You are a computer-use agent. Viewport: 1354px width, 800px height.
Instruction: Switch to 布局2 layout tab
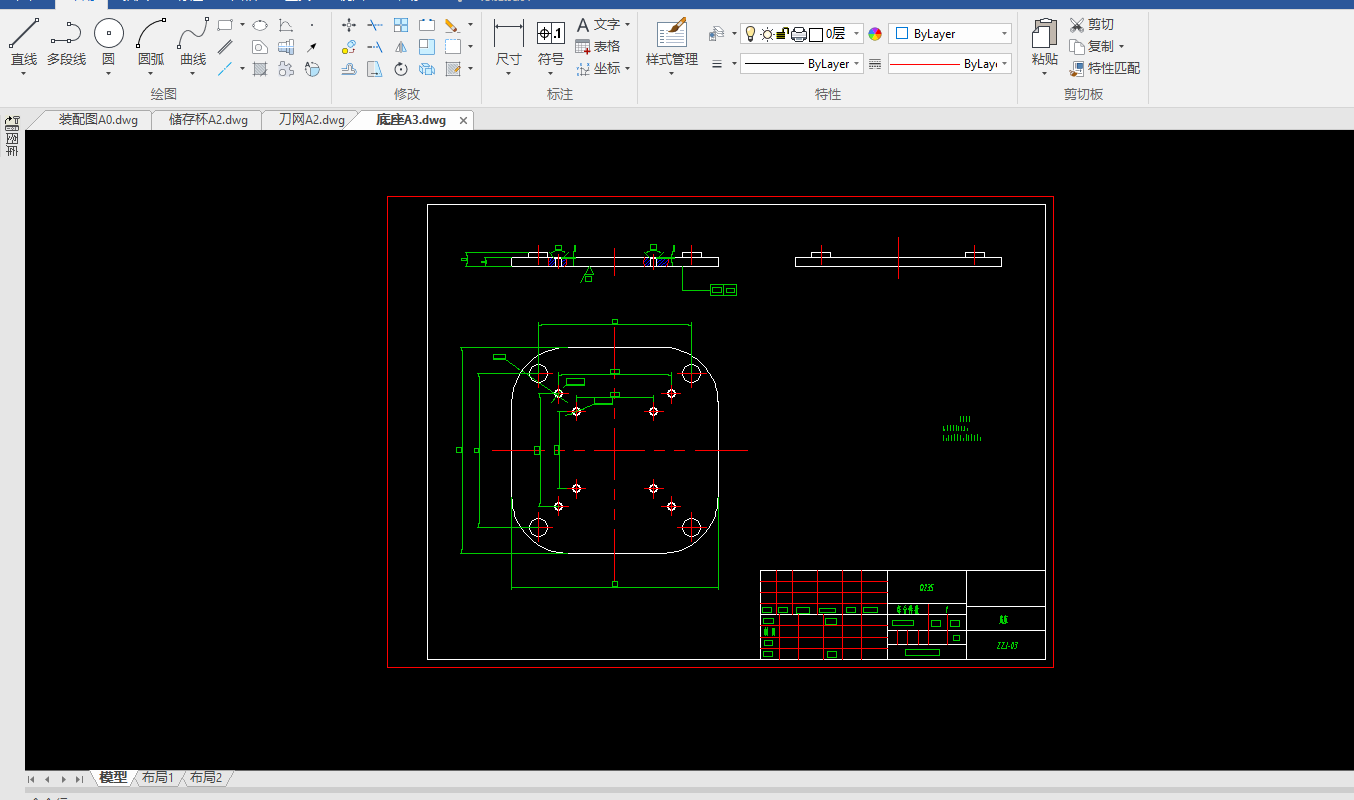coord(206,777)
